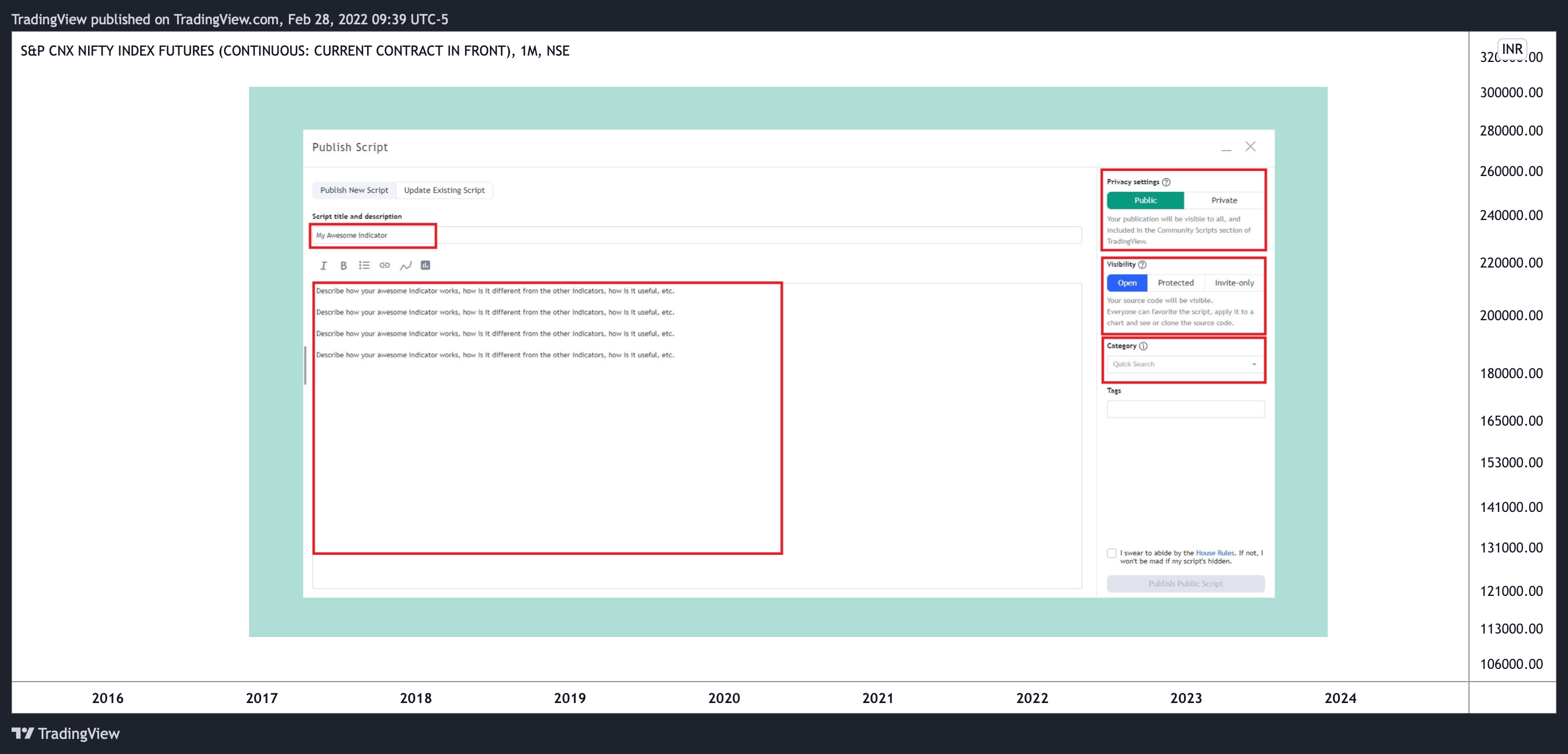Click the Tags input field
1568x754 pixels.
click(1185, 409)
